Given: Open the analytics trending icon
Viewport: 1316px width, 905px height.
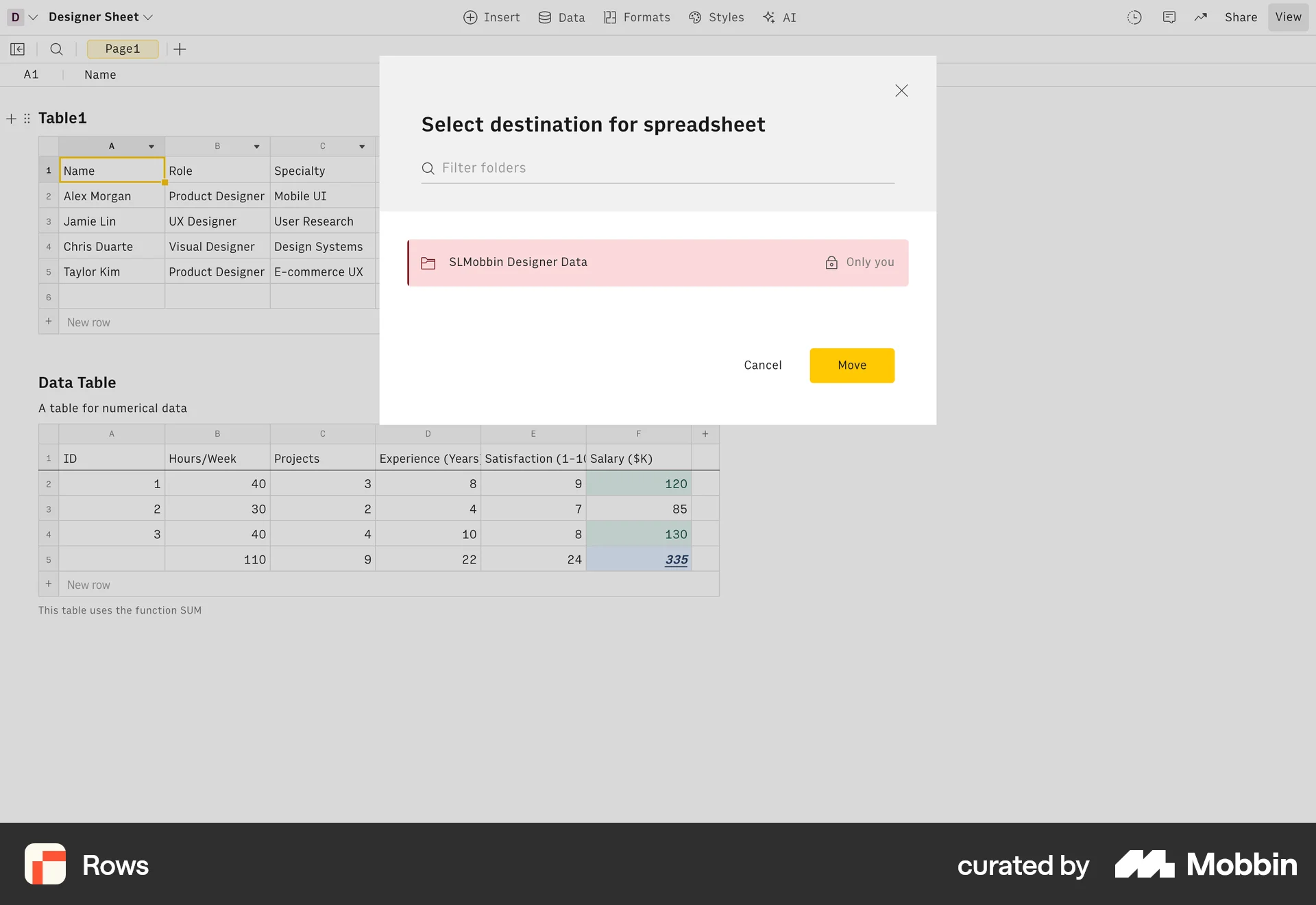Looking at the screenshot, I should [x=1201, y=17].
